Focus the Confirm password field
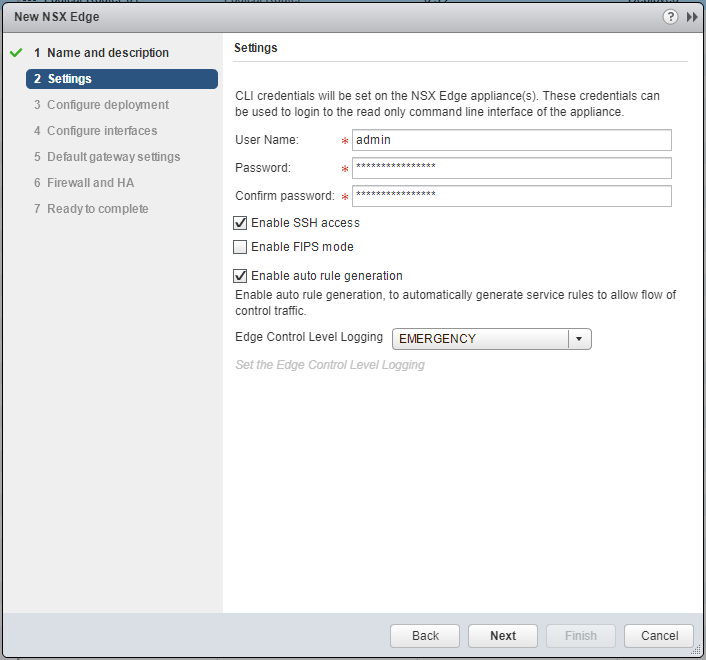Image resolution: width=706 pixels, height=660 pixels. (511, 196)
